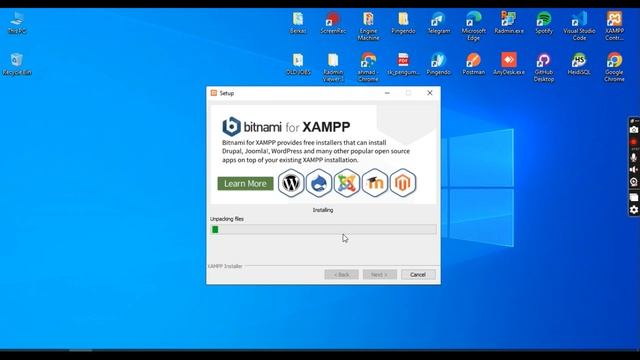The height and width of the screenshot is (360, 640).
Task: Take screenshot with recorder camera icon
Action: pyautogui.click(x=634, y=129)
